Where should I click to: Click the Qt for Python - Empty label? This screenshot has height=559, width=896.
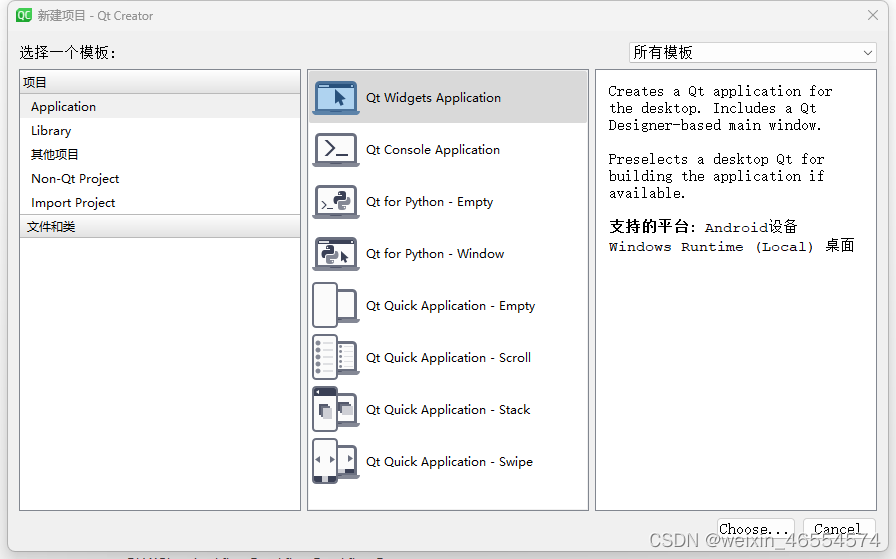click(x=429, y=202)
